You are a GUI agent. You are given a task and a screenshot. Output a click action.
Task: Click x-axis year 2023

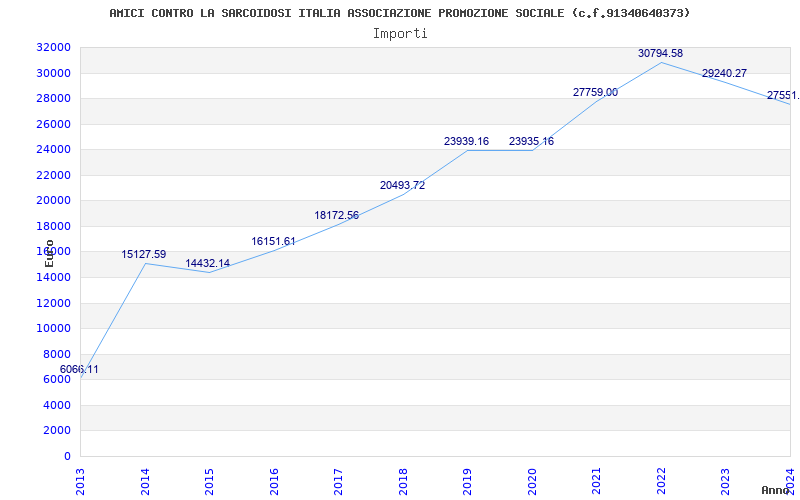click(x=726, y=482)
